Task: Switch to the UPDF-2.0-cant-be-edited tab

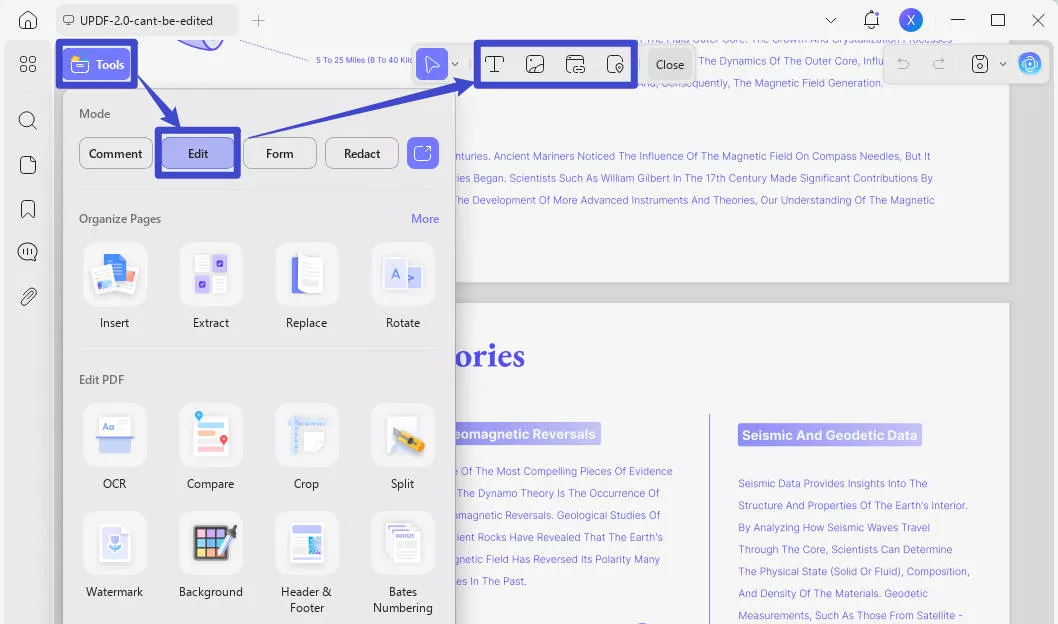Action: (x=146, y=19)
